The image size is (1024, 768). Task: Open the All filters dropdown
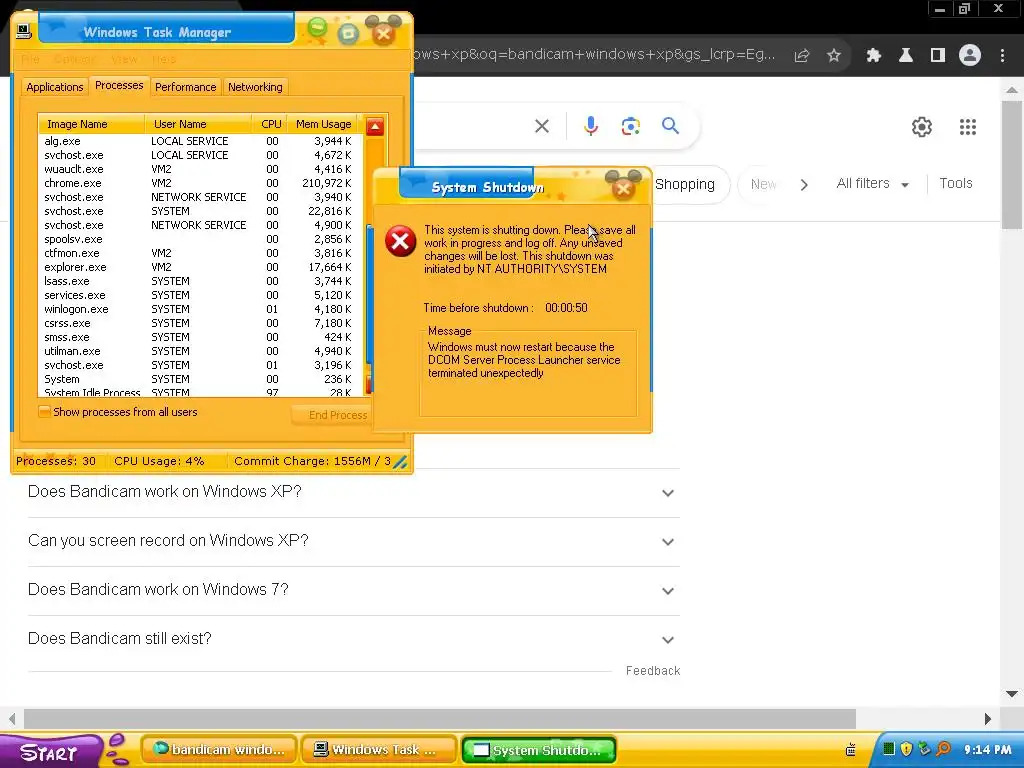[x=872, y=184]
